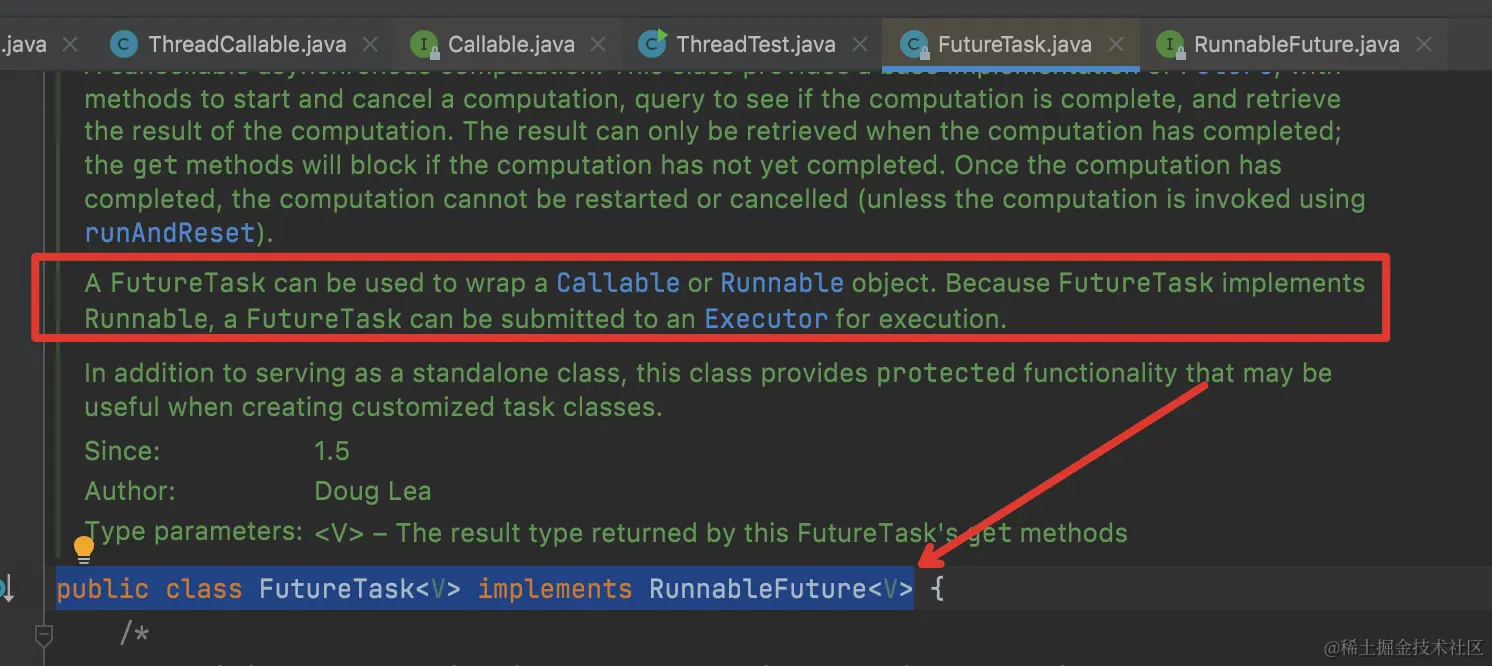Click the Callable link in documentation
Screen dimensions: 1492x666
[617, 283]
